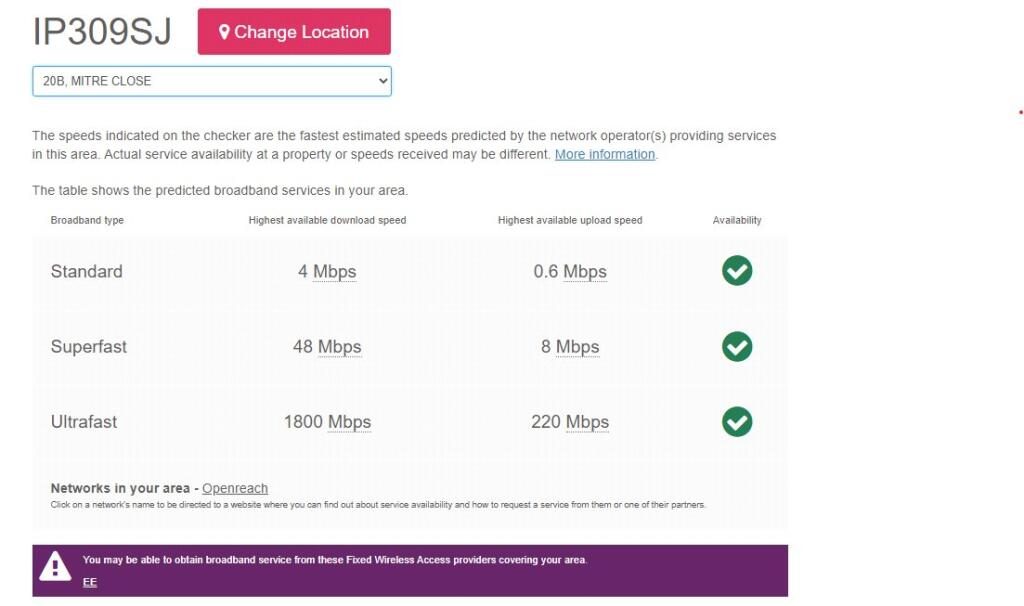This screenshot has height=606, width=1024.
Task: Click Mbps abbreviation beside Superfast 8 upload
Action: coord(577,347)
